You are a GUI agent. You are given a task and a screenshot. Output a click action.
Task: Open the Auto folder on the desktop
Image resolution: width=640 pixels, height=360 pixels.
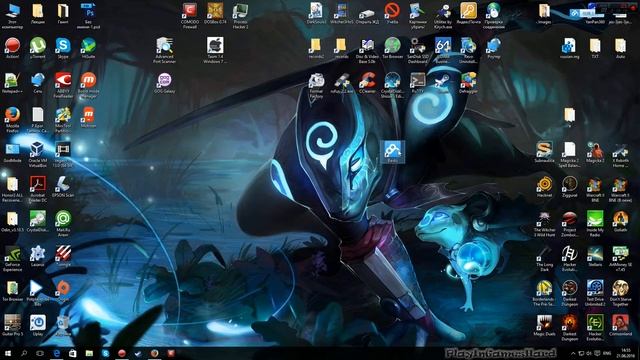pyautogui.click(x=620, y=48)
